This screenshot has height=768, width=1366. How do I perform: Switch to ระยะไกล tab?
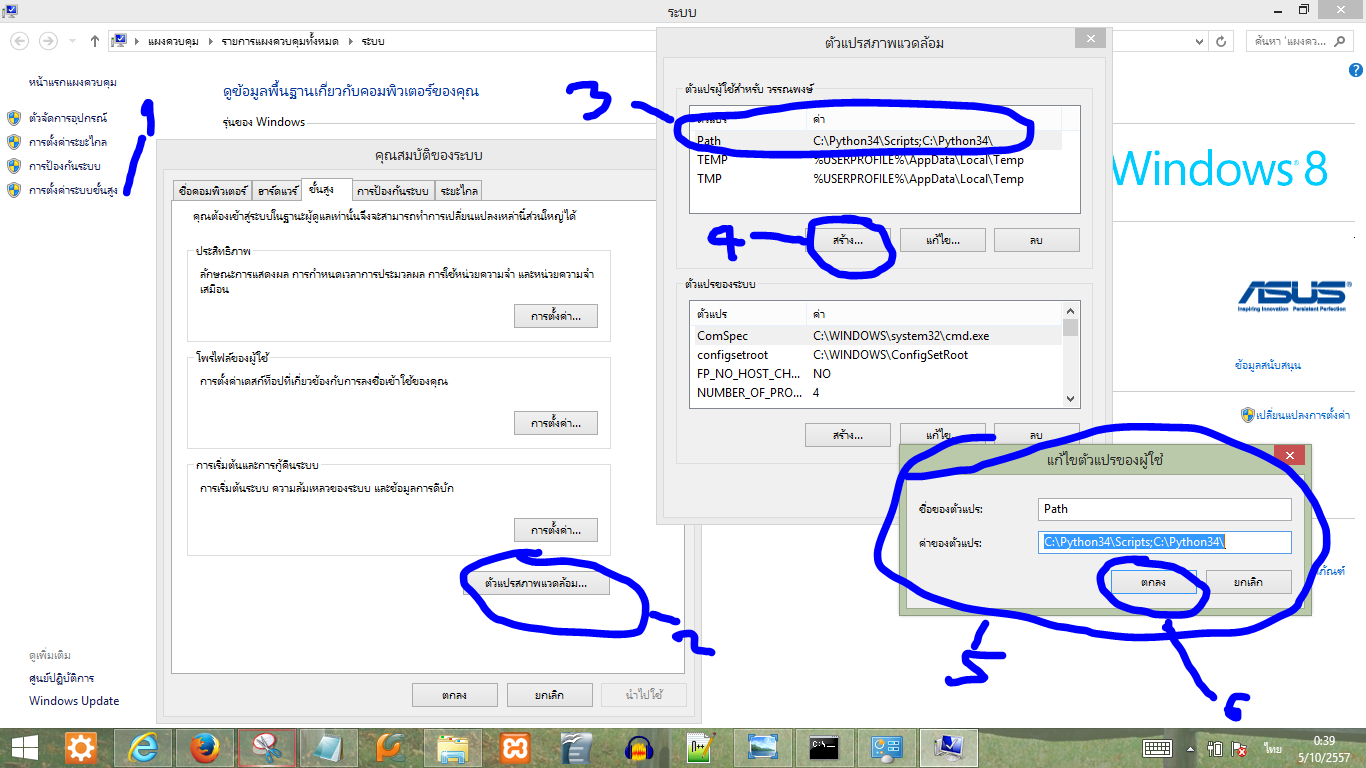point(458,190)
